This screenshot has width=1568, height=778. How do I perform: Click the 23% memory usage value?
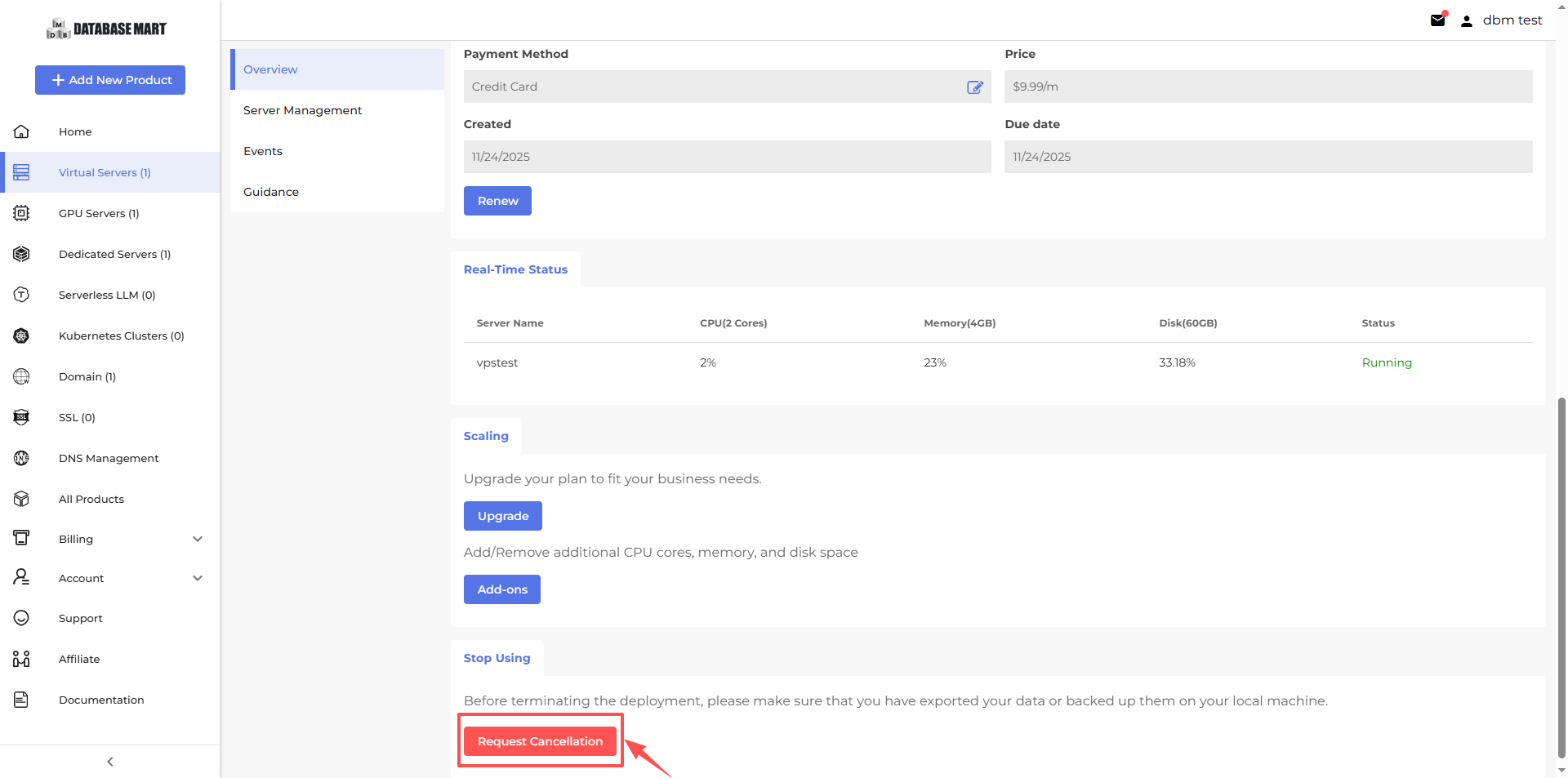[935, 362]
